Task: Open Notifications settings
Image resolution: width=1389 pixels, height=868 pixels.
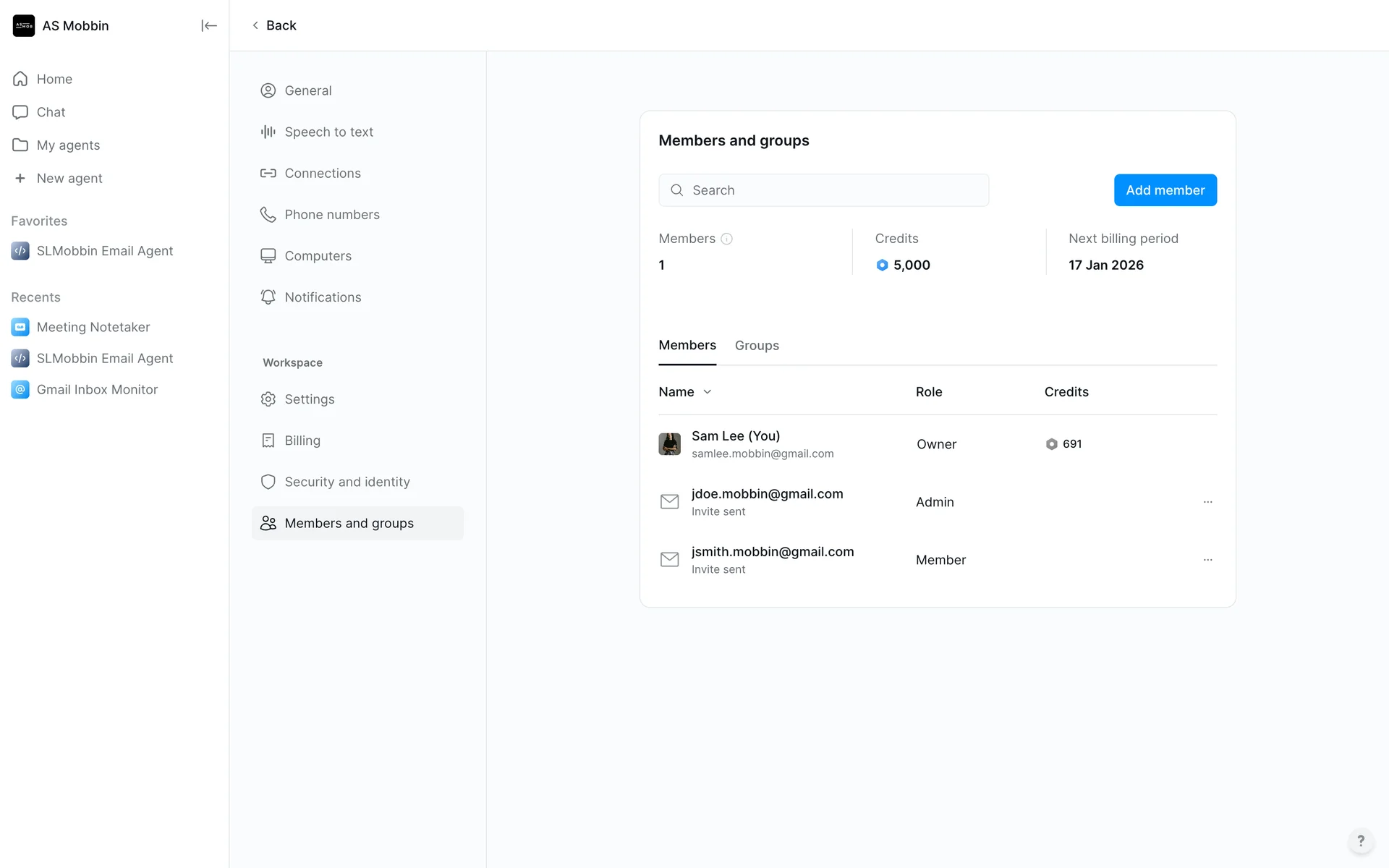Action: (323, 297)
